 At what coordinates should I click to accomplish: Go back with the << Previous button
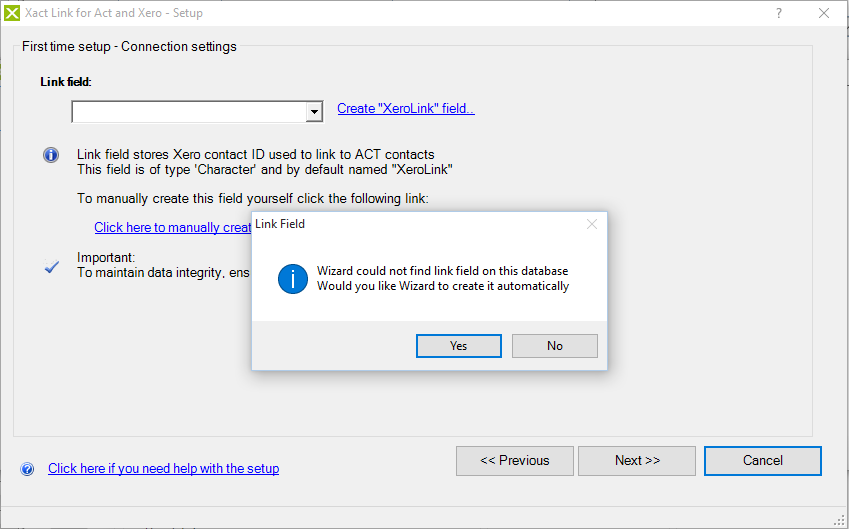click(x=514, y=461)
